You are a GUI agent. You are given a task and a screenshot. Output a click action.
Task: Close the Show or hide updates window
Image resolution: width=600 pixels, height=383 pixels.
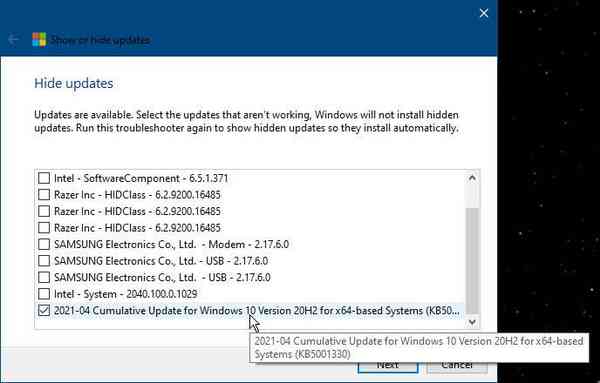coord(484,13)
